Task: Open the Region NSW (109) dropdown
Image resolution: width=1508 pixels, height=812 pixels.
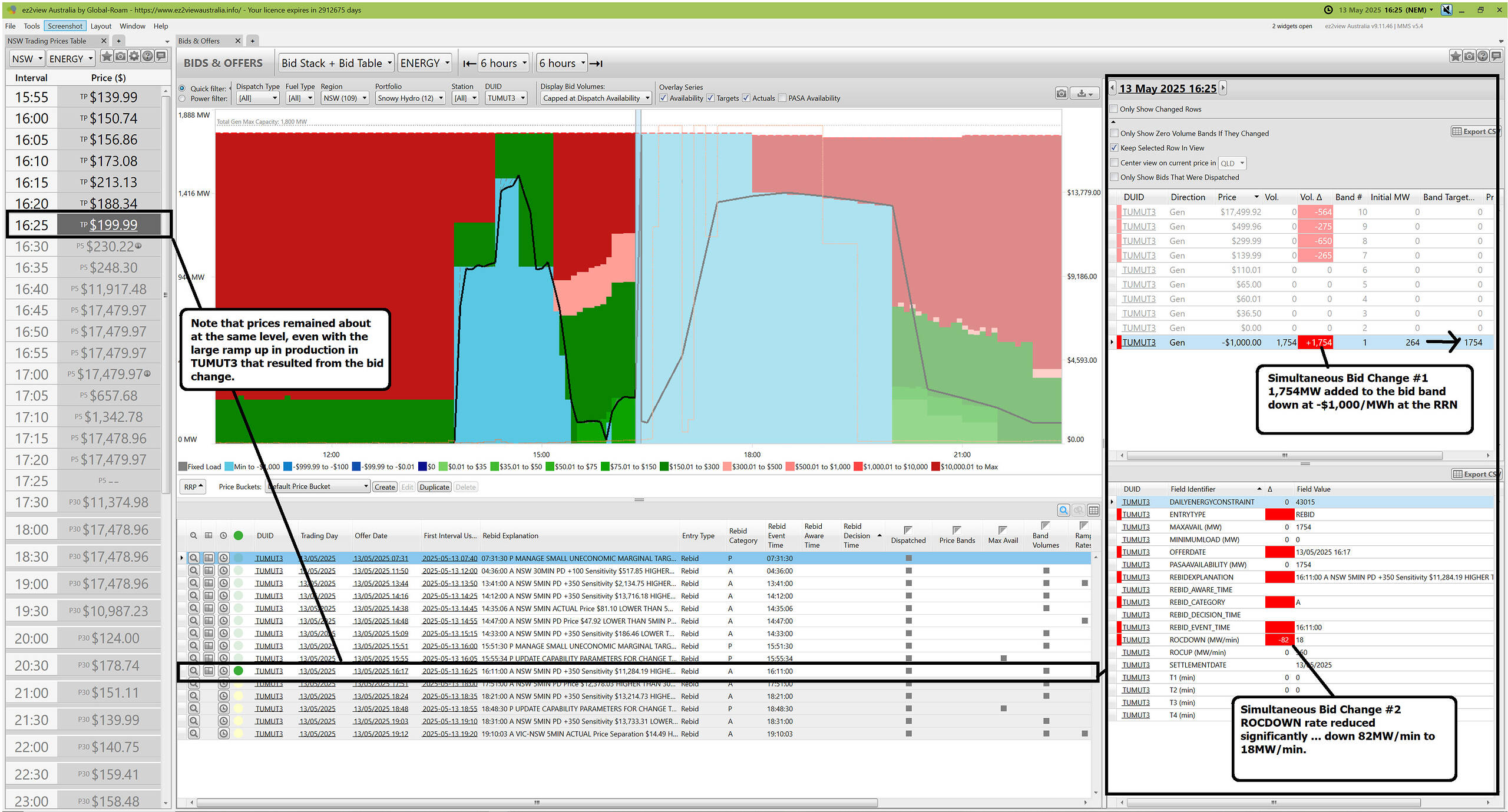Action: (x=345, y=98)
